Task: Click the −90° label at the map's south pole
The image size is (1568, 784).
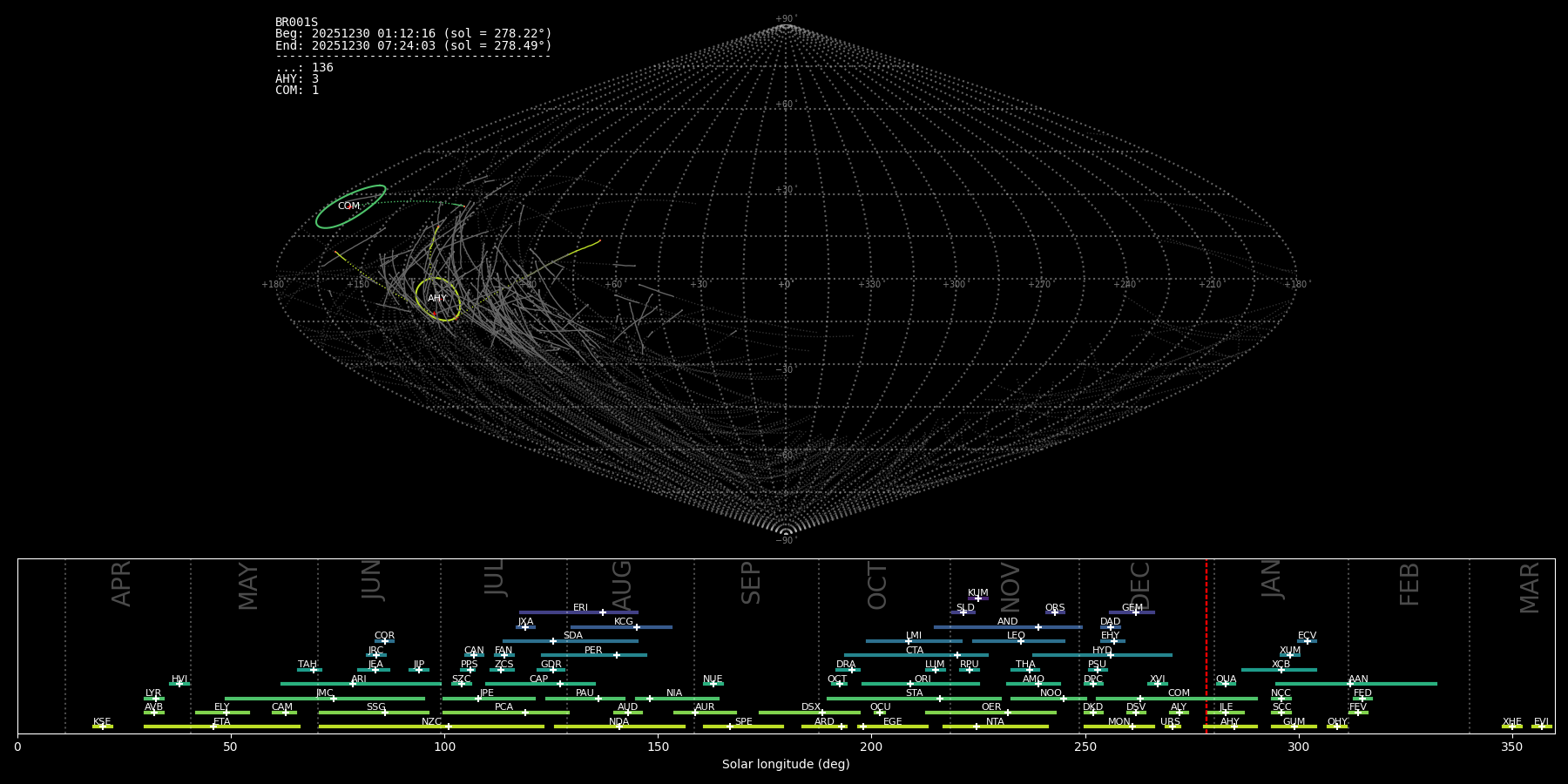Action: (786, 541)
